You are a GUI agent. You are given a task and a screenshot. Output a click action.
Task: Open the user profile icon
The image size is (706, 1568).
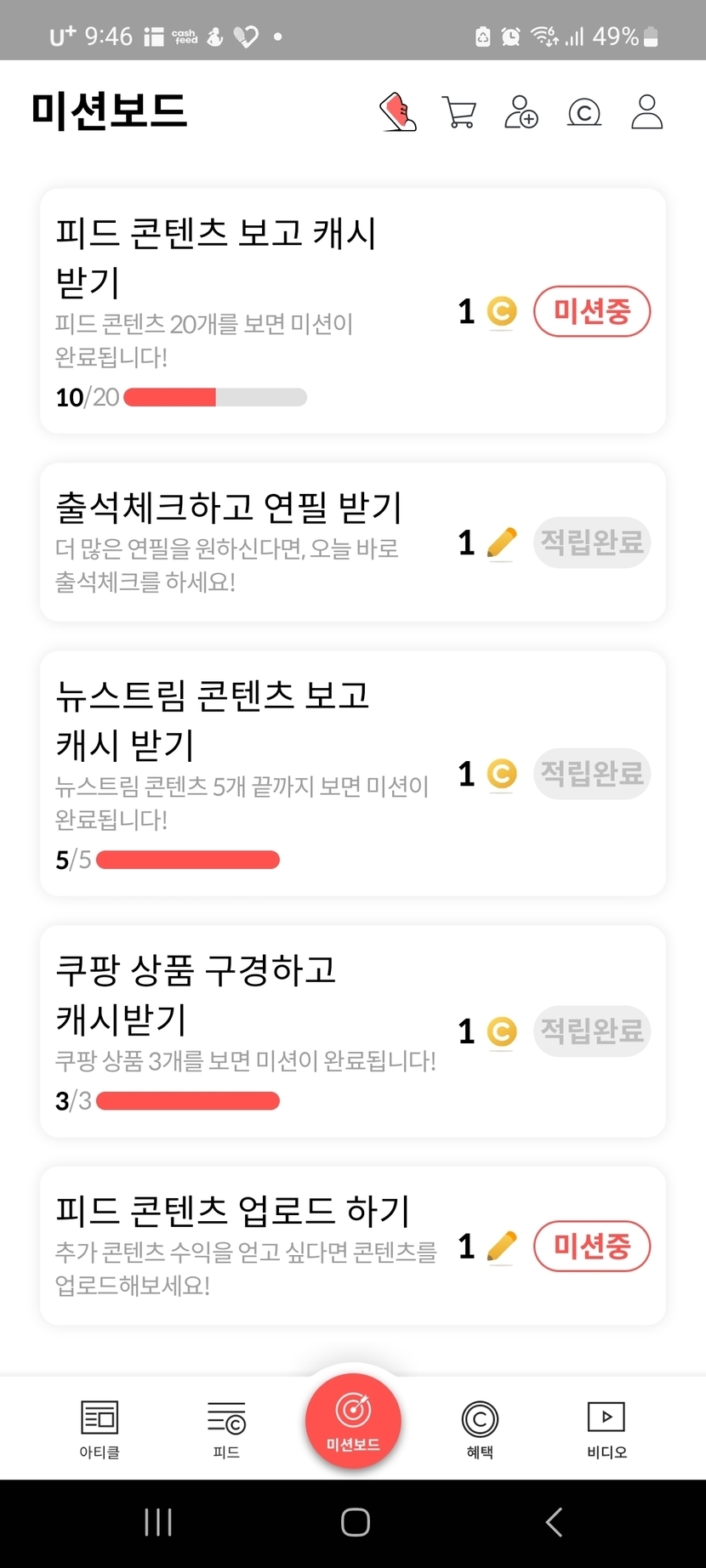[x=646, y=112]
